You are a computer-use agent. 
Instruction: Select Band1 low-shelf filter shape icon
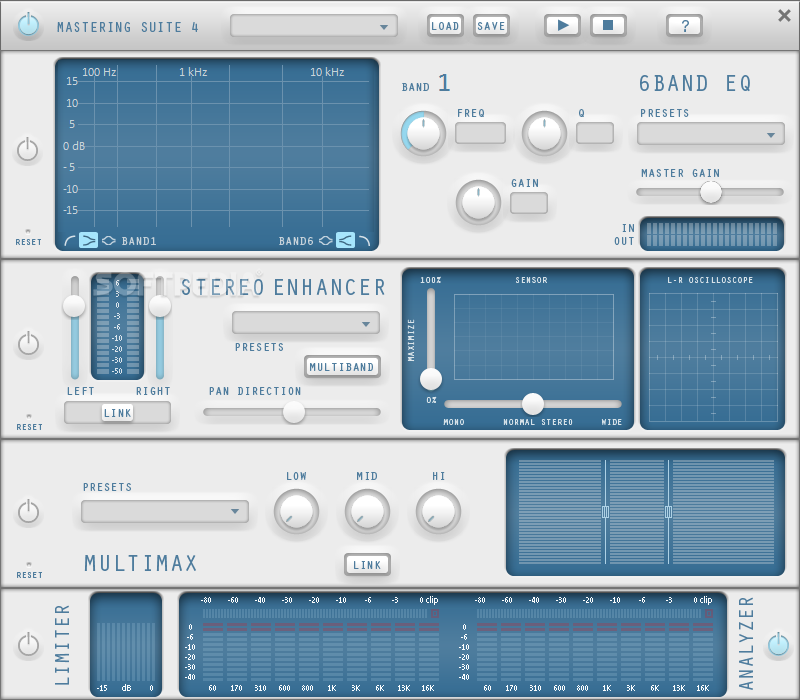88,240
